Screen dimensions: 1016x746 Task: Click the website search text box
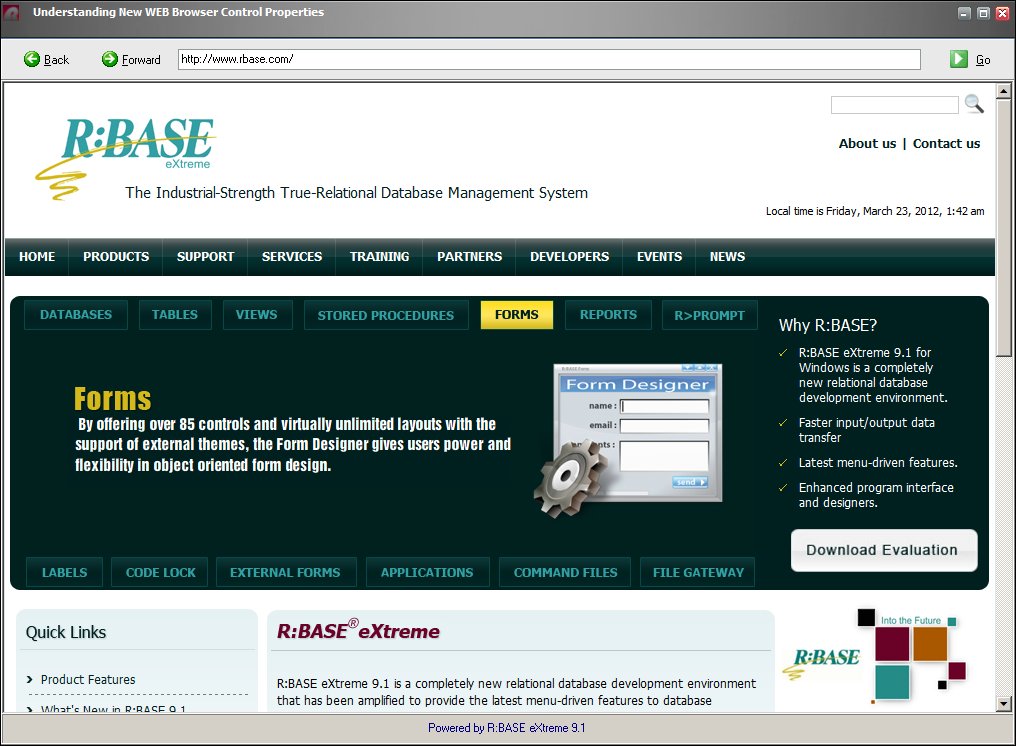tap(894, 105)
